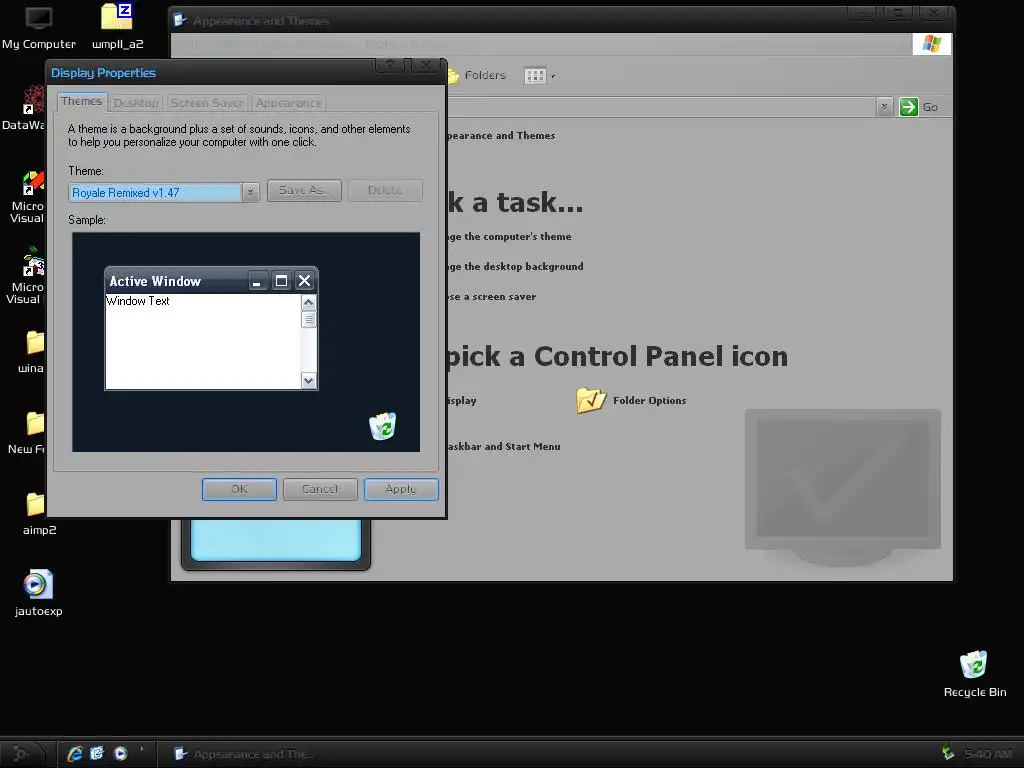Click the theme Sample preview area
Screen dimensions: 1024x768
point(246,342)
